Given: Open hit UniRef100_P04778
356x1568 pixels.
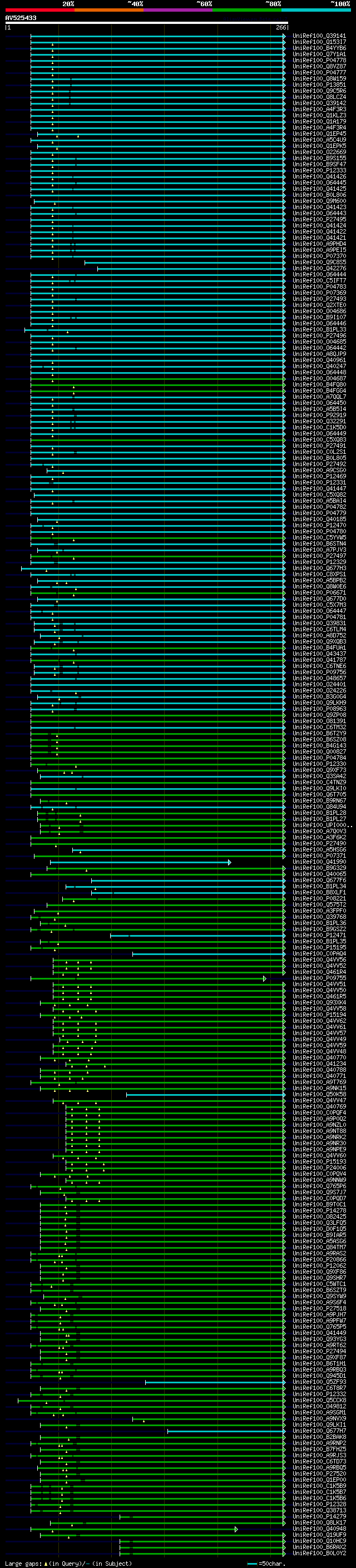Looking at the screenshot, I should [319, 60].
